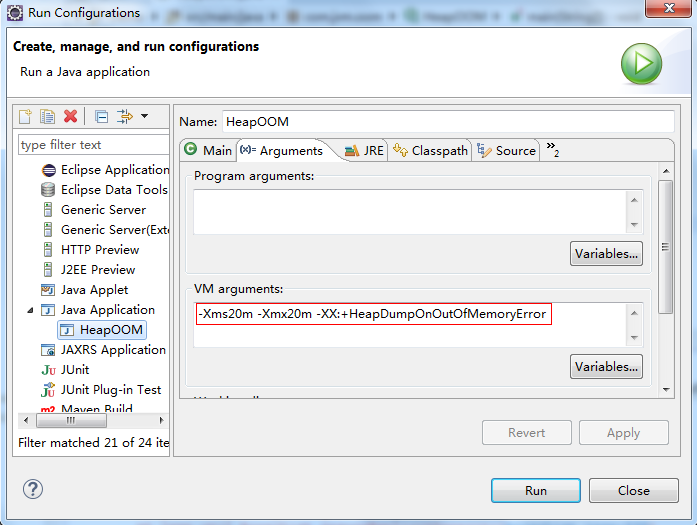This screenshot has height=525, width=697.
Task: Click the Generic Server(External) icon
Action: pyautogui.click(x=48, y=229)
